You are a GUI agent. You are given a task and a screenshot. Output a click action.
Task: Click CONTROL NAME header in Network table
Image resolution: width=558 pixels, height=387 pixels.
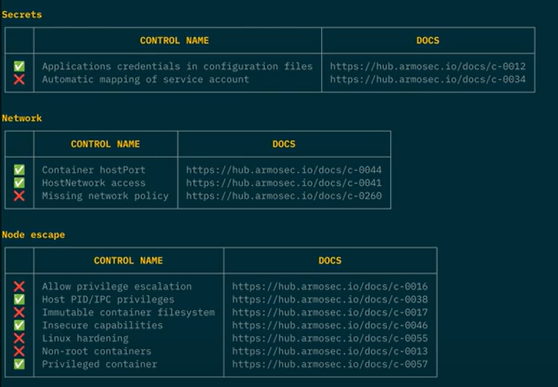pos(105,144)
